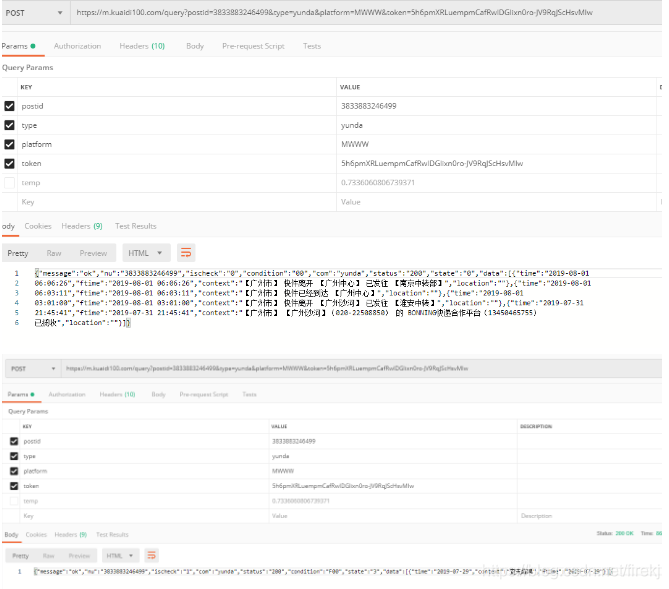Image resolution: width=669 pixels, height=589 pixels.
Task: Uncheck postid checkbox in lower request panel
Action: point(14,441)
